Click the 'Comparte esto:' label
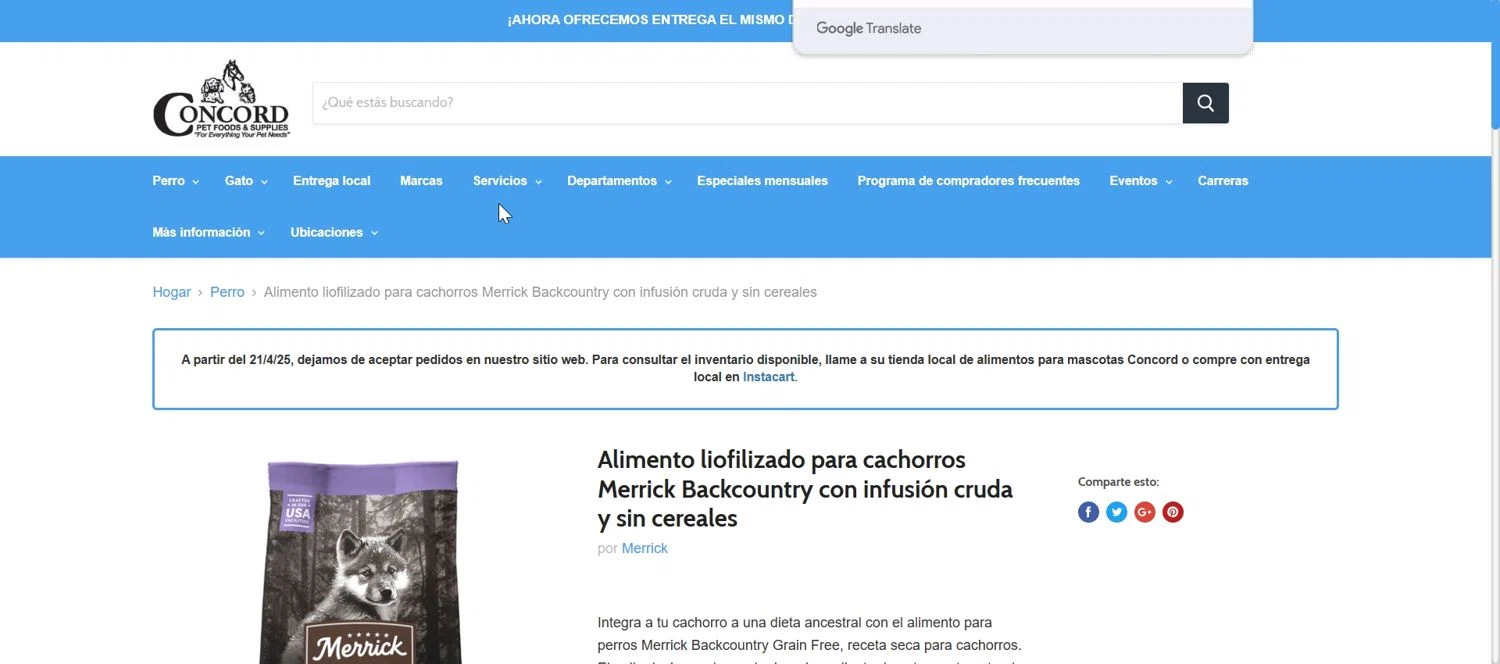 [x=1118, y=482]
